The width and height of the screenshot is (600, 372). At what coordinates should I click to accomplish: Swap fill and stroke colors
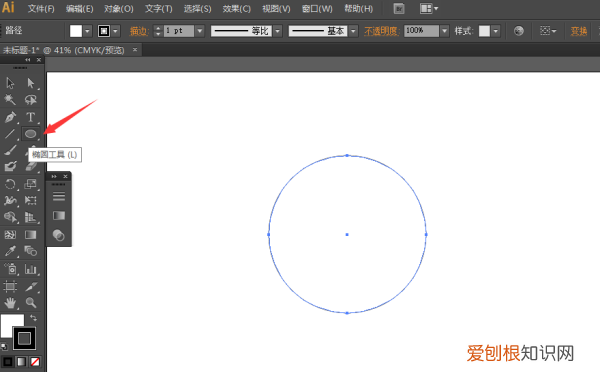[x=34, y=318]
